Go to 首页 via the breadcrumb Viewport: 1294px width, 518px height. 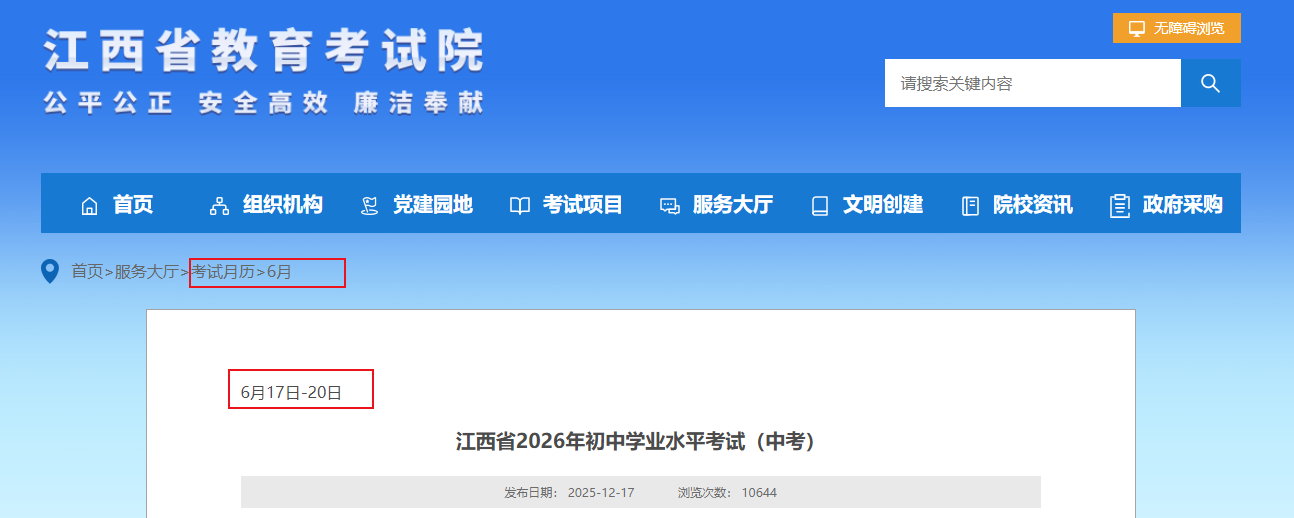pos(87,271)
